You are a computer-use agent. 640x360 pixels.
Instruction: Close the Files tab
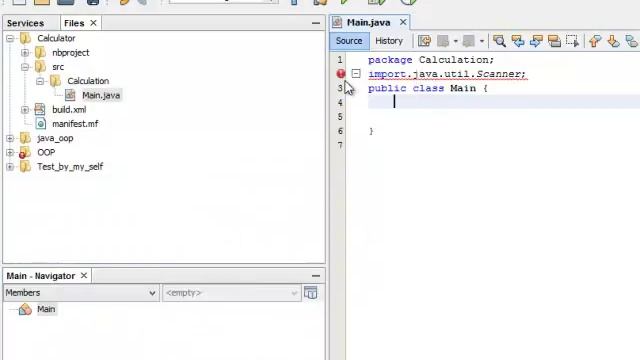coord(93,23)
